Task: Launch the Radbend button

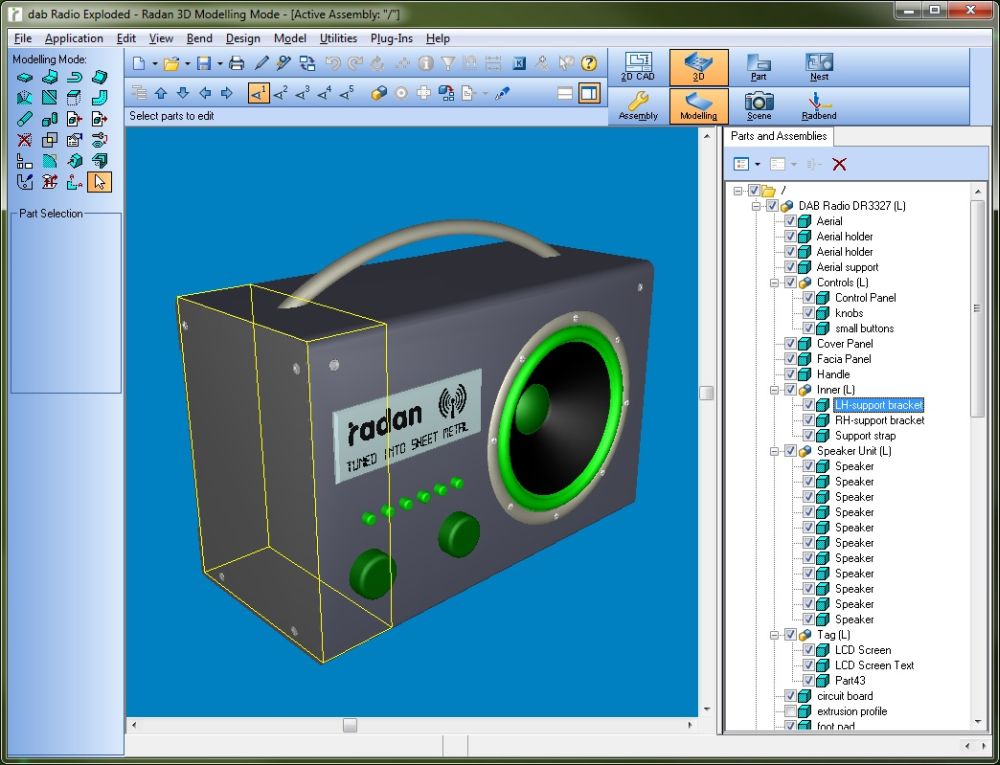Action: (819, 106)
